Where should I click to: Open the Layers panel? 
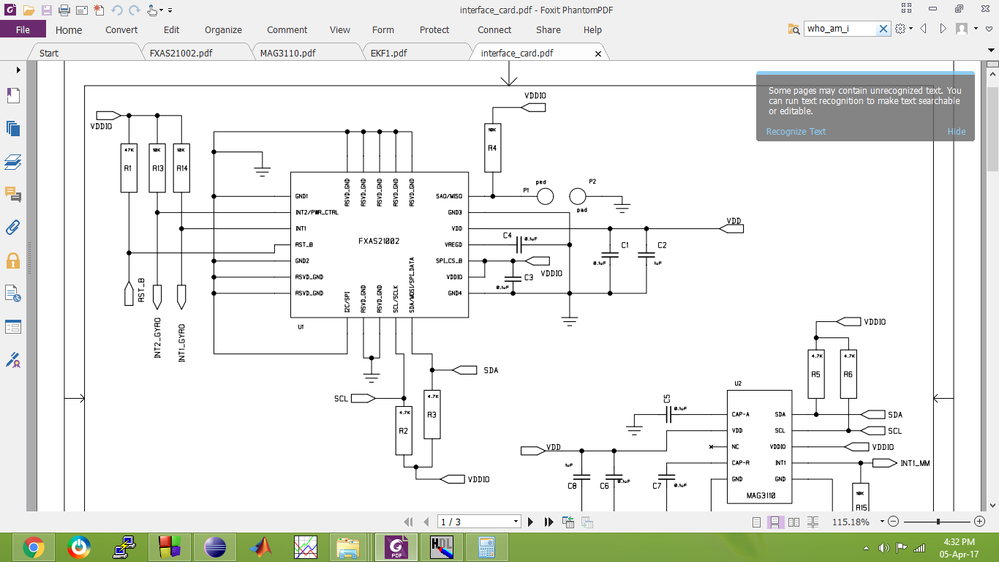13,162
